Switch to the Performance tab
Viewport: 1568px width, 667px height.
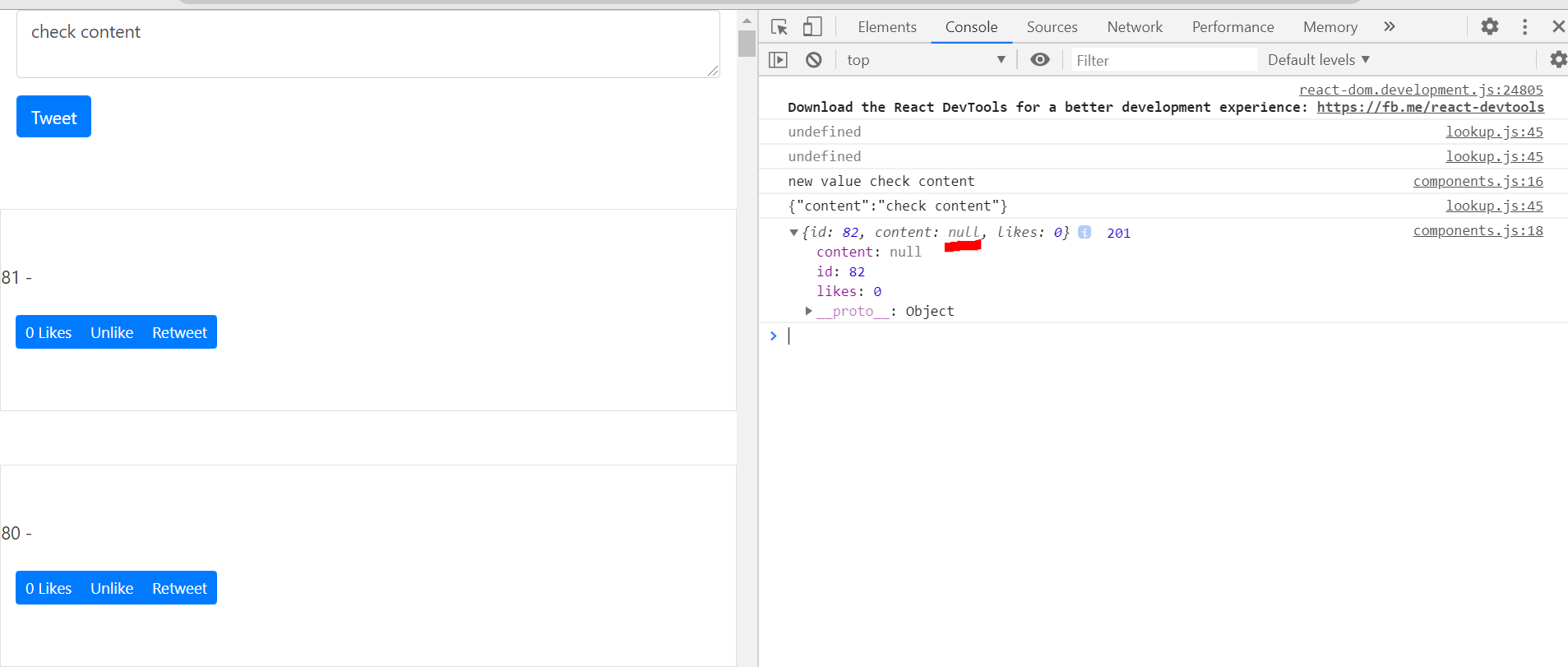(x=1233, y=27)
